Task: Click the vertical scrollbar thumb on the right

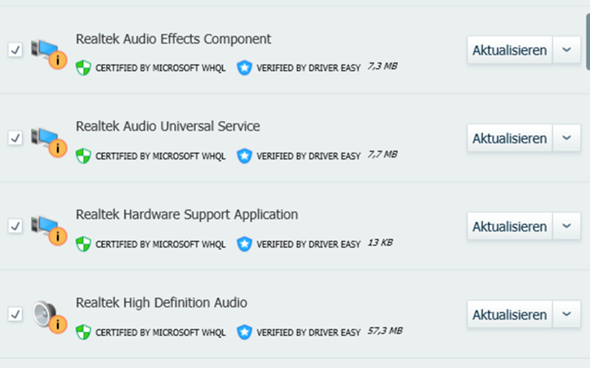Action: tap(588, 41)
